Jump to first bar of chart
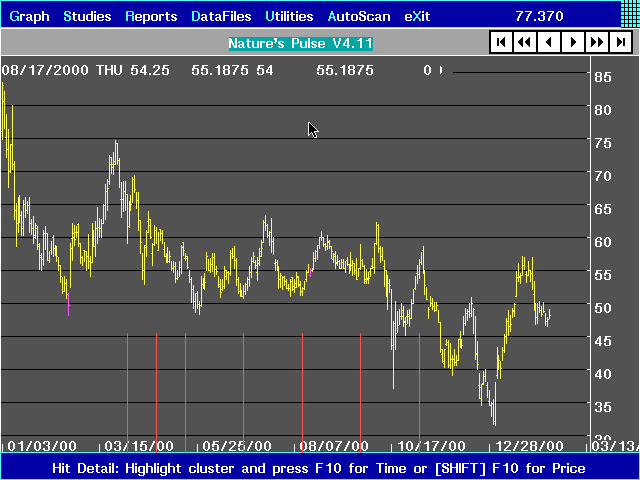Screen dimensions: 640x480 [501, 42]
